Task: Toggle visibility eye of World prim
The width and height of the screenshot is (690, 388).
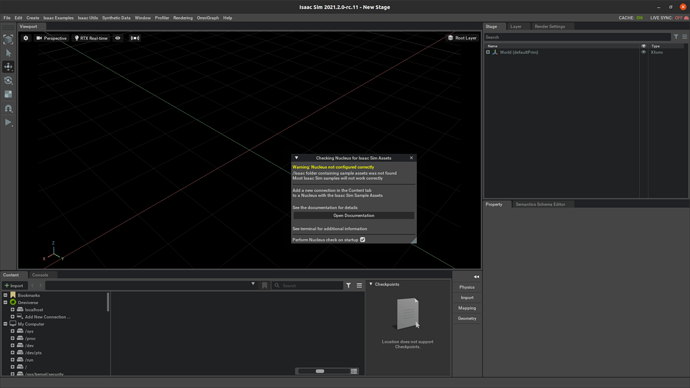Action: (x=643, y=52)
